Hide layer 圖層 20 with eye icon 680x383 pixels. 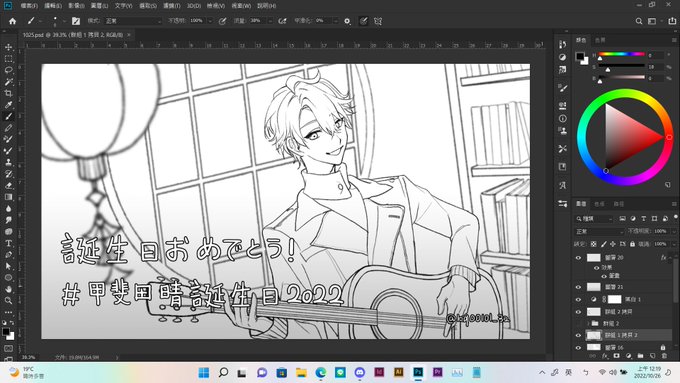pyautogui.click(x=578, y=258)
